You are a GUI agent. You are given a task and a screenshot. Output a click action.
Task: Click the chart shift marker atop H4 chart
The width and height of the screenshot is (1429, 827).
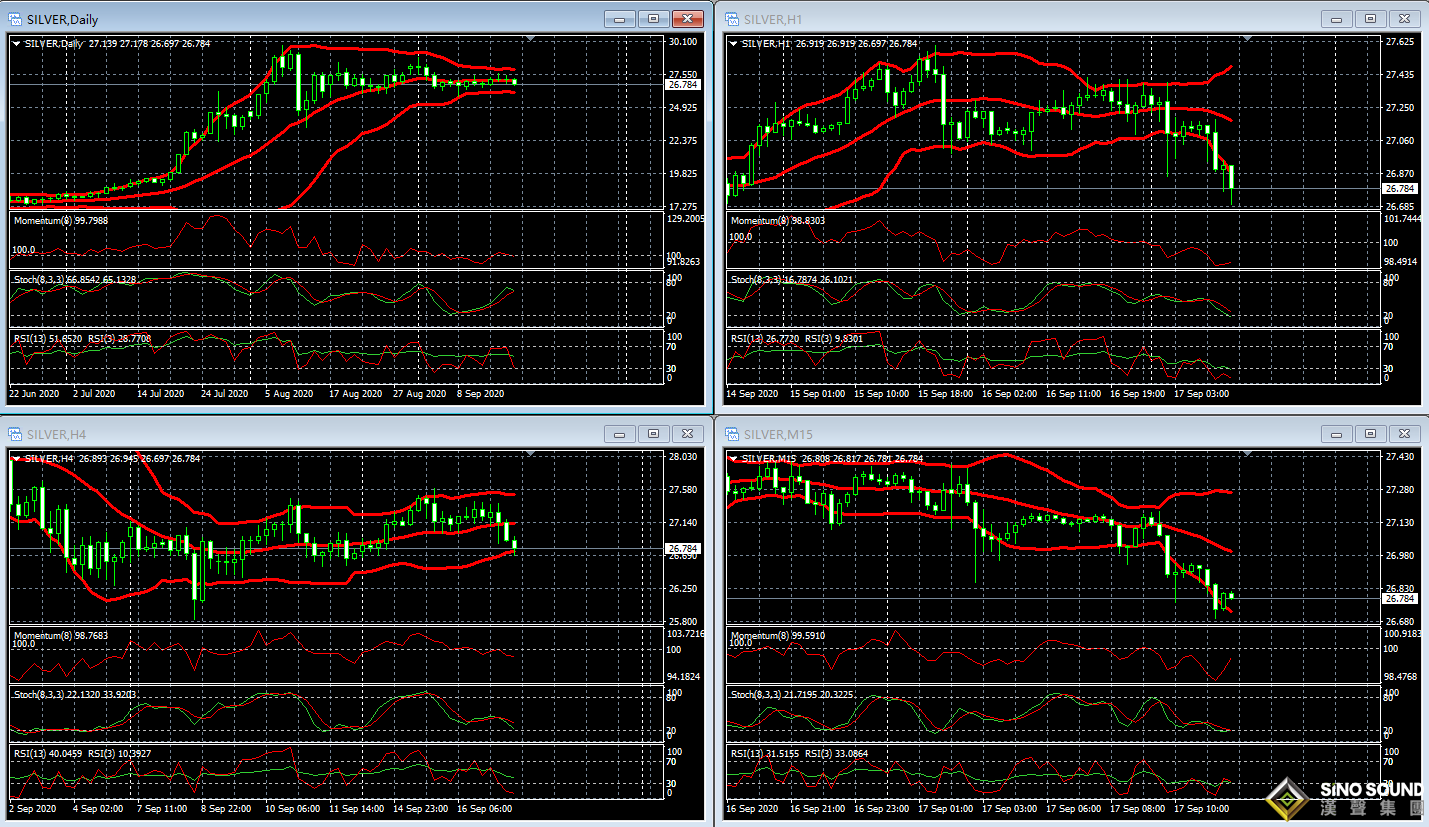click(531, 454)
